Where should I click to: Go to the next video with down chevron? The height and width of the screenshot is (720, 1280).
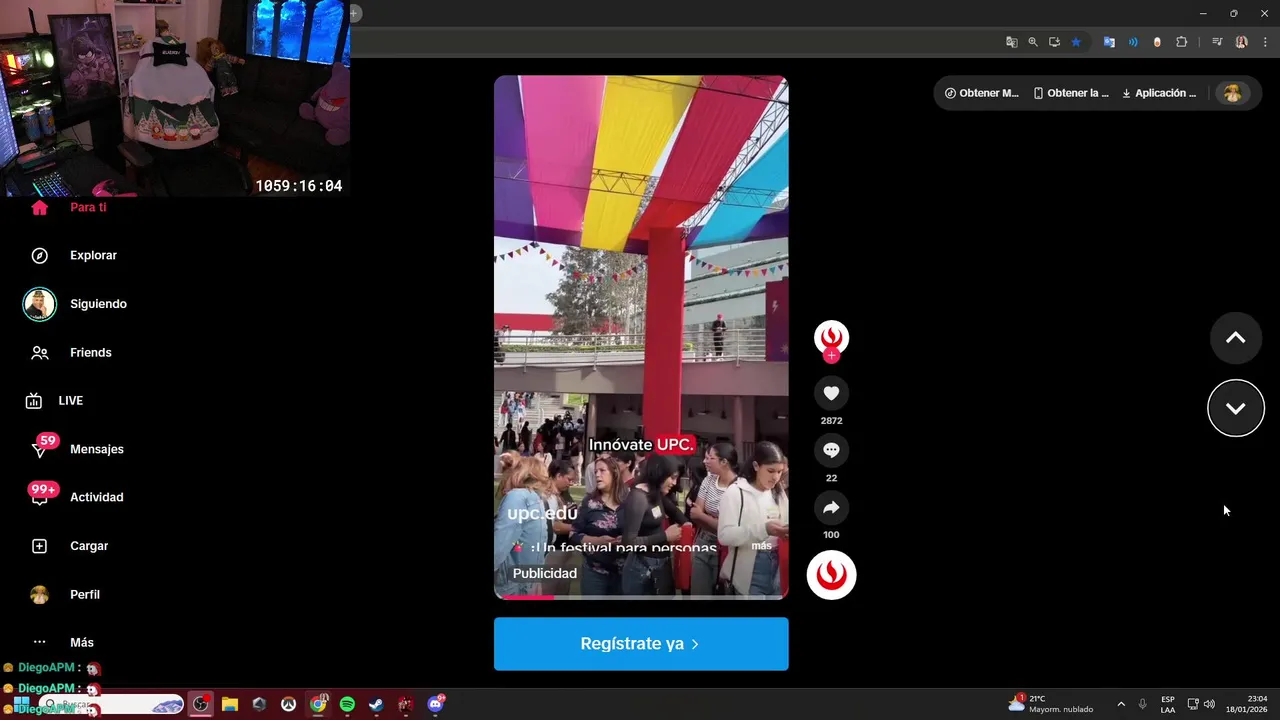[1236, 408]
